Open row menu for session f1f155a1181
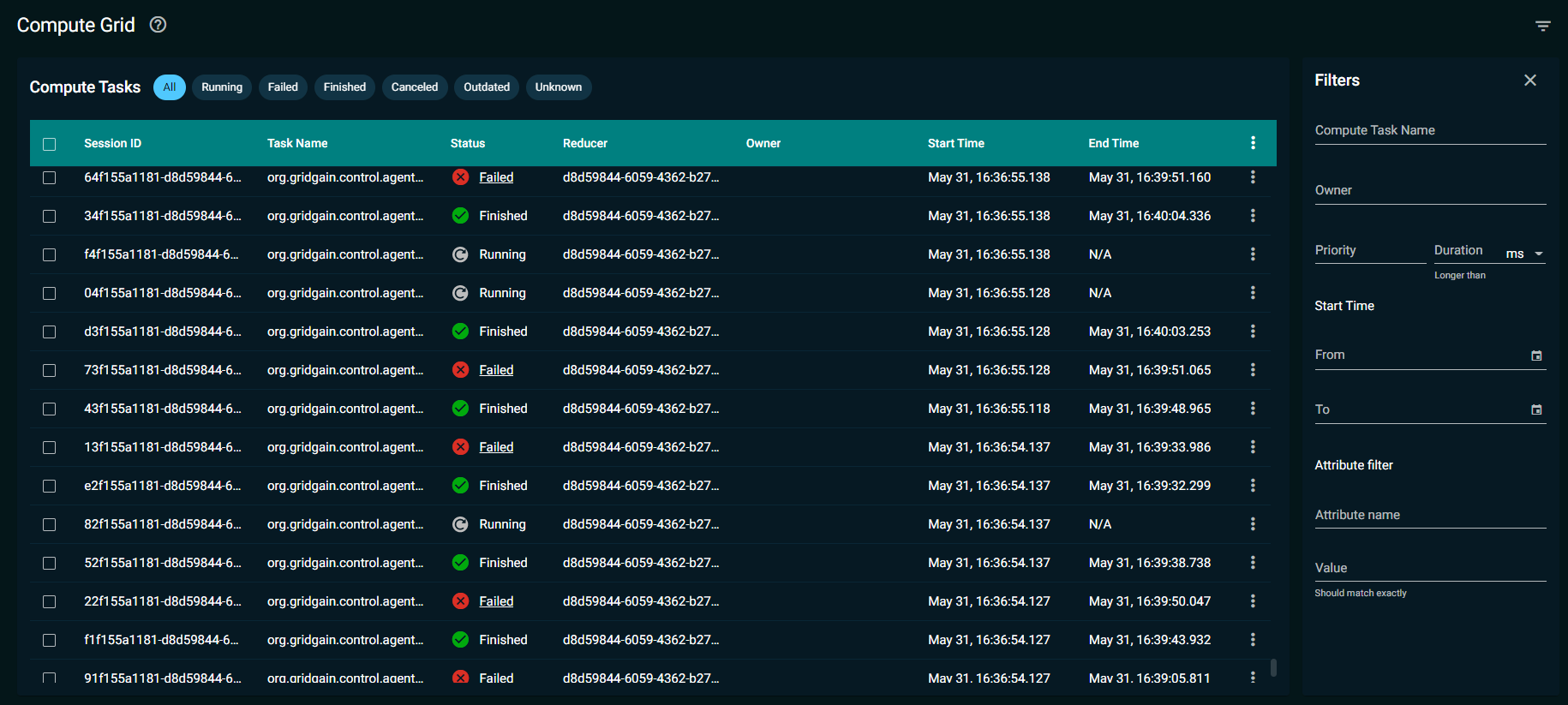This screenshot has height=705, width=1568. [1253, 640]
